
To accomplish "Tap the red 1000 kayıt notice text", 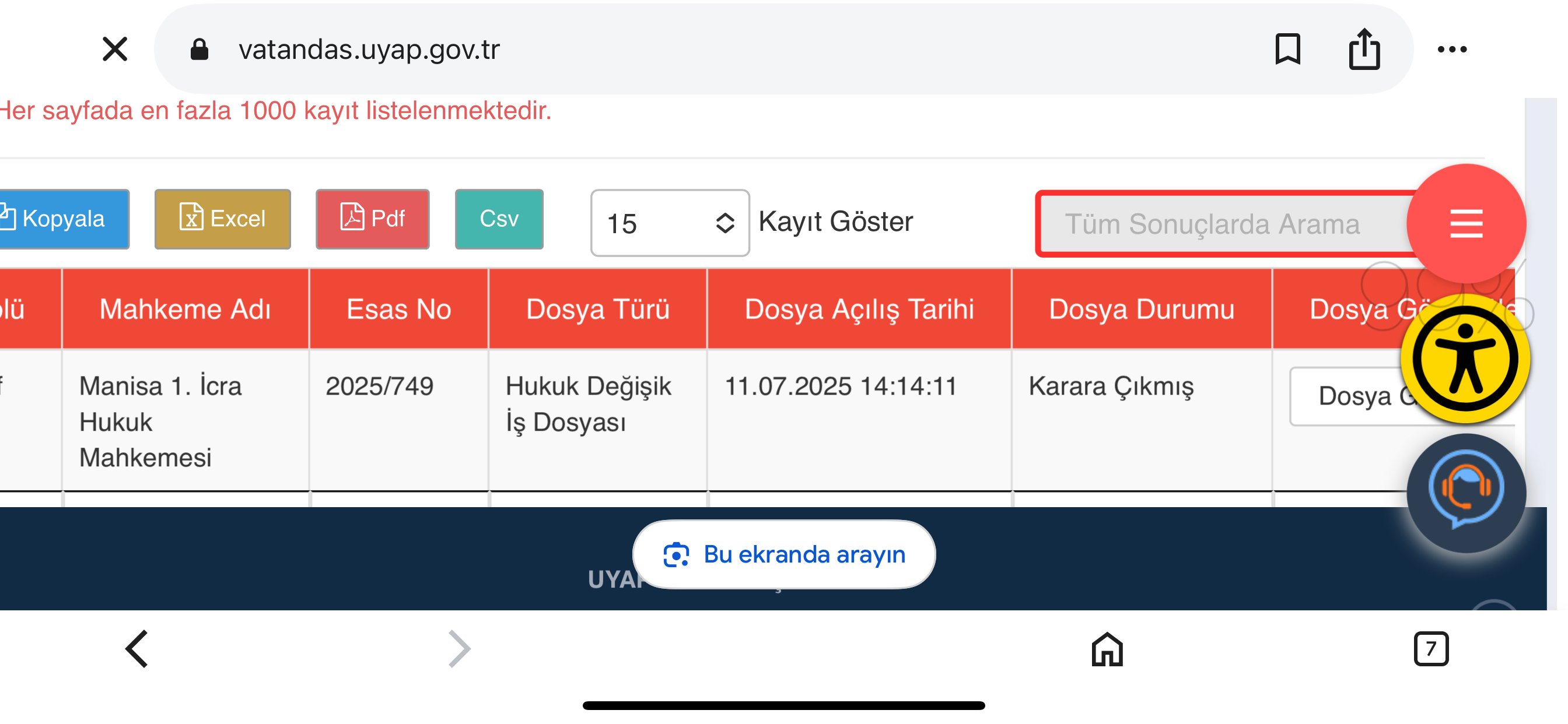I will point(276,111).
